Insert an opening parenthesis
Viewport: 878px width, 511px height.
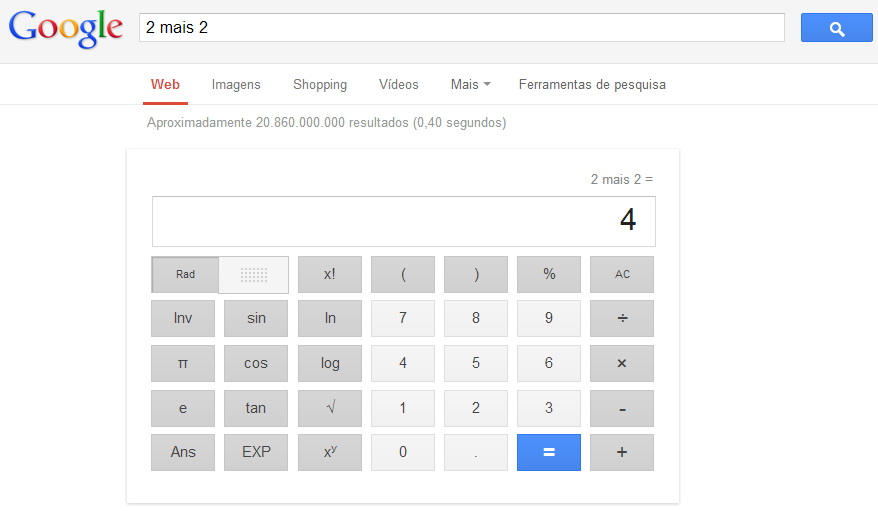click(x=403, y=274)
